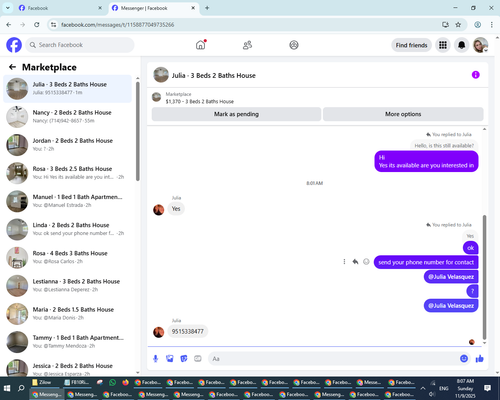Open Lestianna - 3 Beds 2 Baths House chat
The image size is (500, 400).
(x=67, y=286)
